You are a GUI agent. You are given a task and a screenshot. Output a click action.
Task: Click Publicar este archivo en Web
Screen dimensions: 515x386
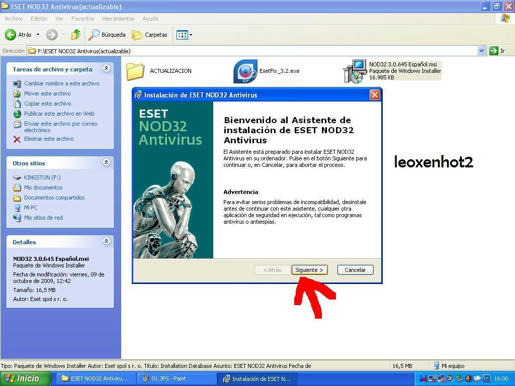tap(59, 113)
